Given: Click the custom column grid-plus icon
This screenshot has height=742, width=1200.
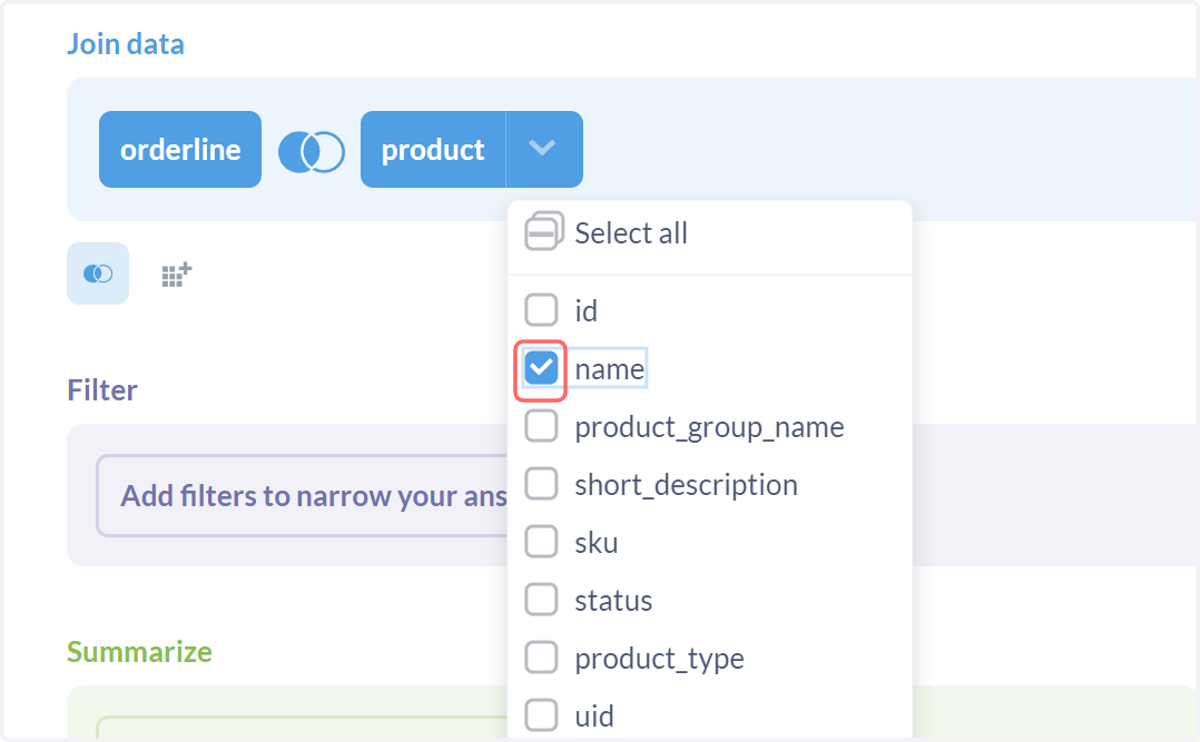Looking at the screenshot, I should pos(177,274).
